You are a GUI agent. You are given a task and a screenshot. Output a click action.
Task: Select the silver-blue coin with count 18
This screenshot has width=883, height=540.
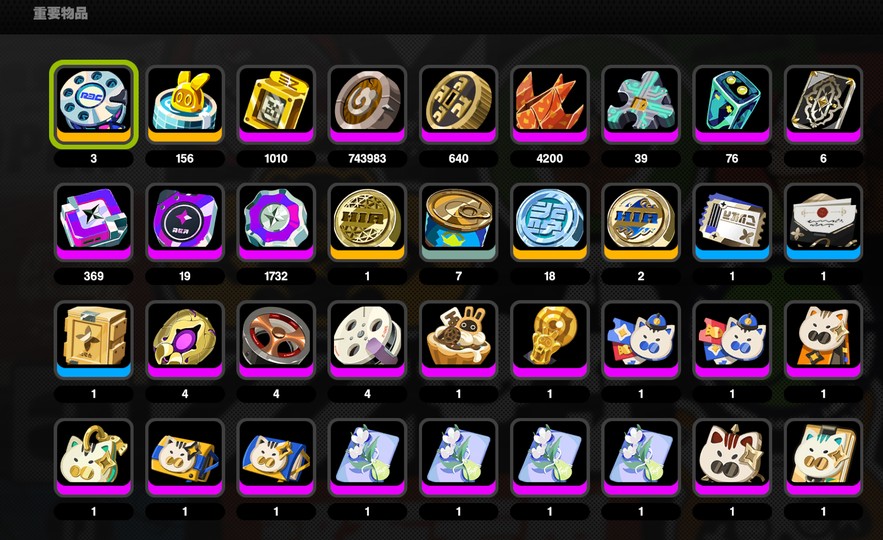[x=550, y=222]
